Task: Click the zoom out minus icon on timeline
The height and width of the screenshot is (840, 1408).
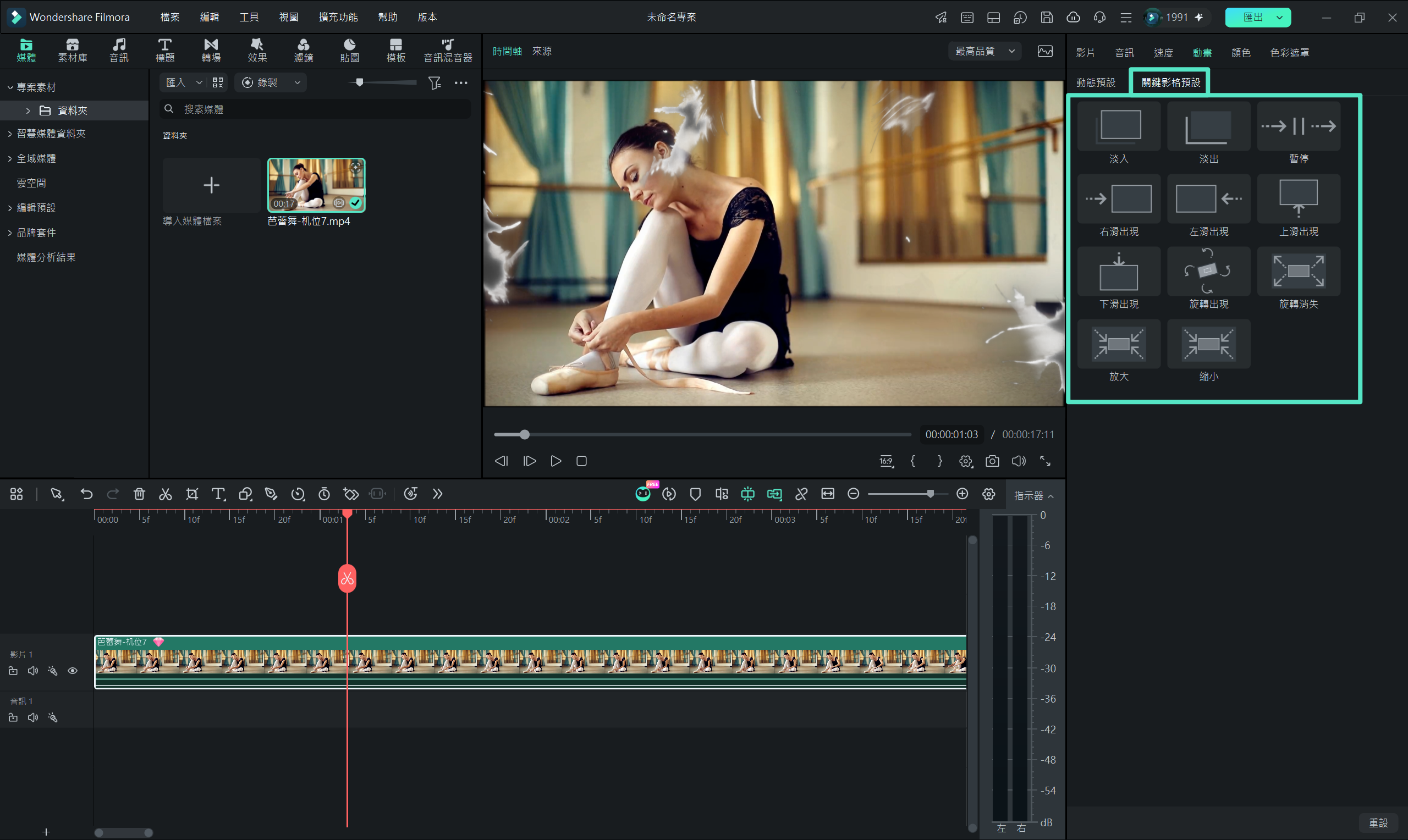Action: (x=853, y=494)
